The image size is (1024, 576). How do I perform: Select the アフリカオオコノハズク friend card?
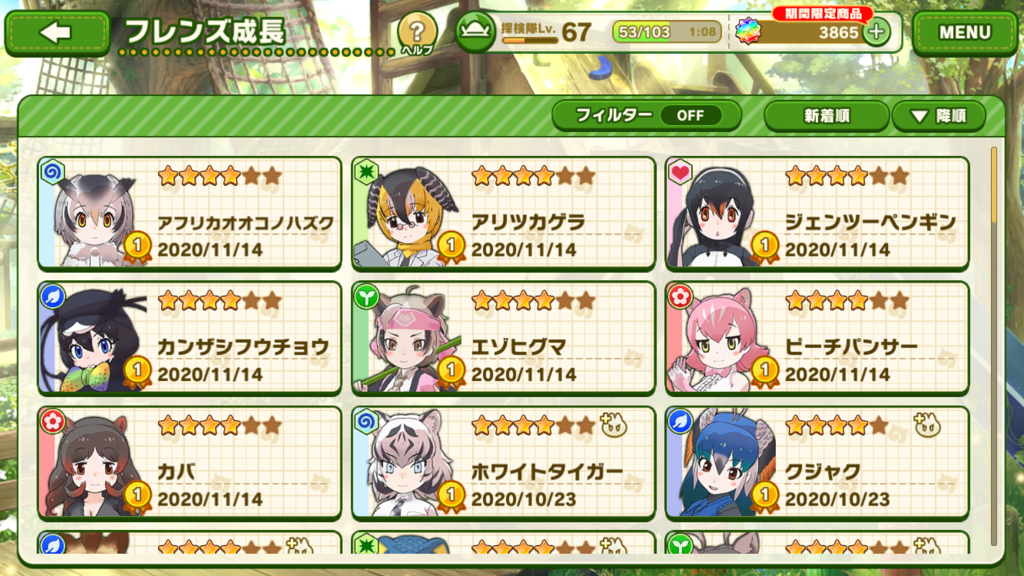pos(189,213)
